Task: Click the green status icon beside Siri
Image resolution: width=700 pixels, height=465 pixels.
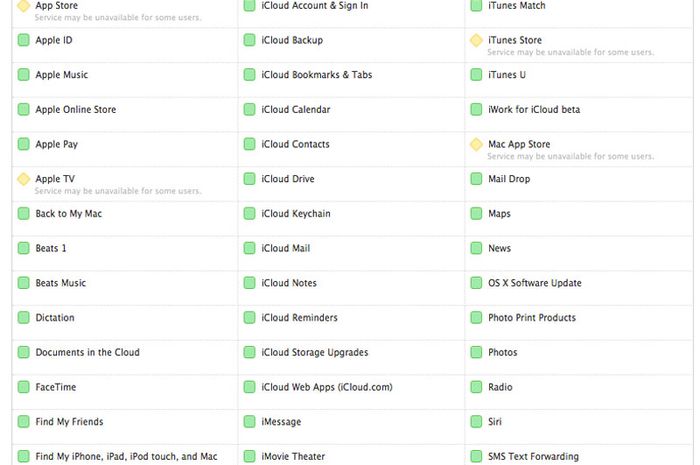Action: pos(476,422)
